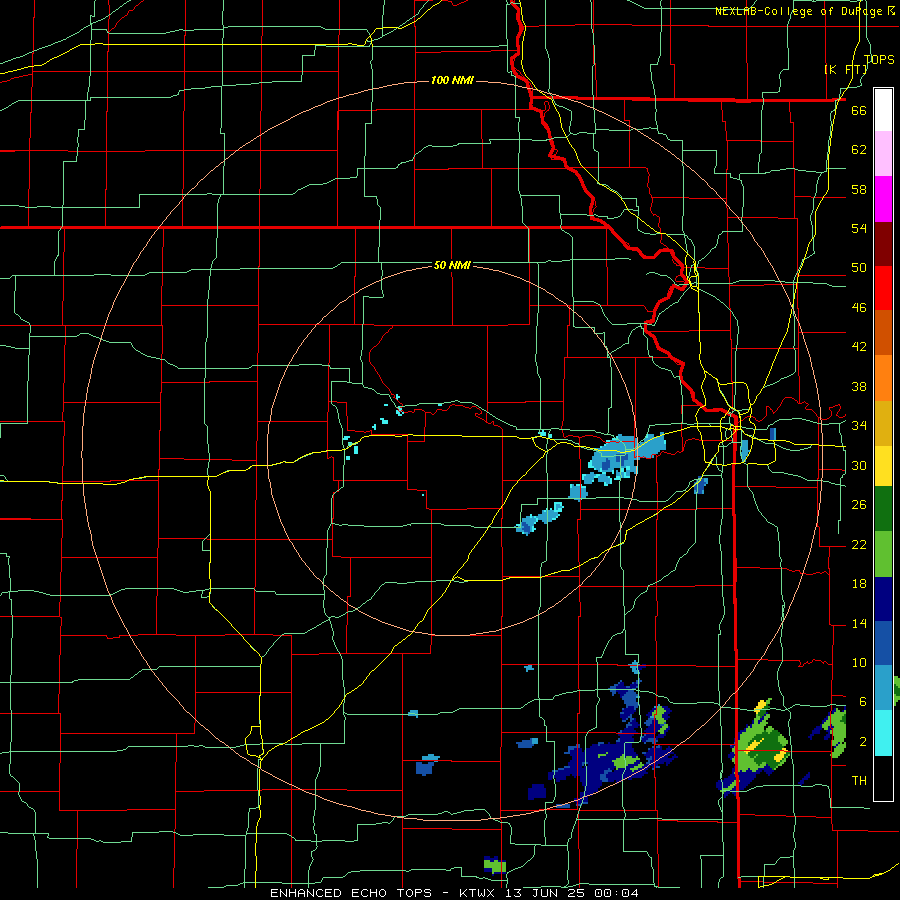Image resolution: width=900 pixels, height=900 pixels.
Task: Click the legend value 54
Action: [x=859, y=228]
